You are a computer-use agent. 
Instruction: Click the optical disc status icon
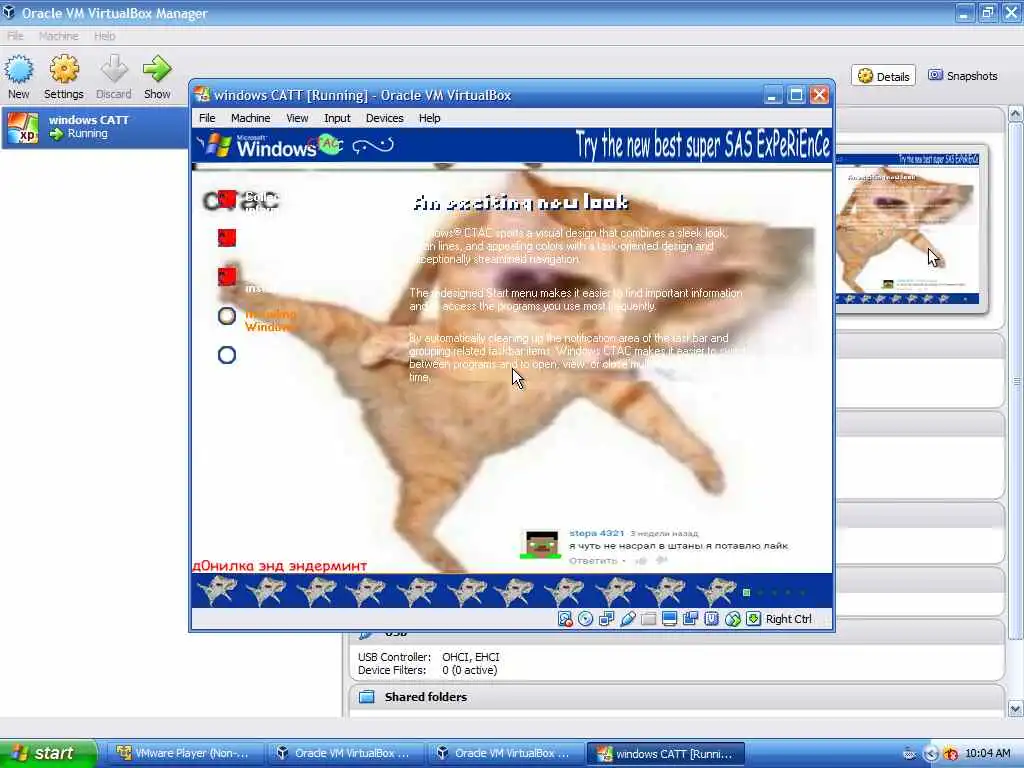[586, 618]
